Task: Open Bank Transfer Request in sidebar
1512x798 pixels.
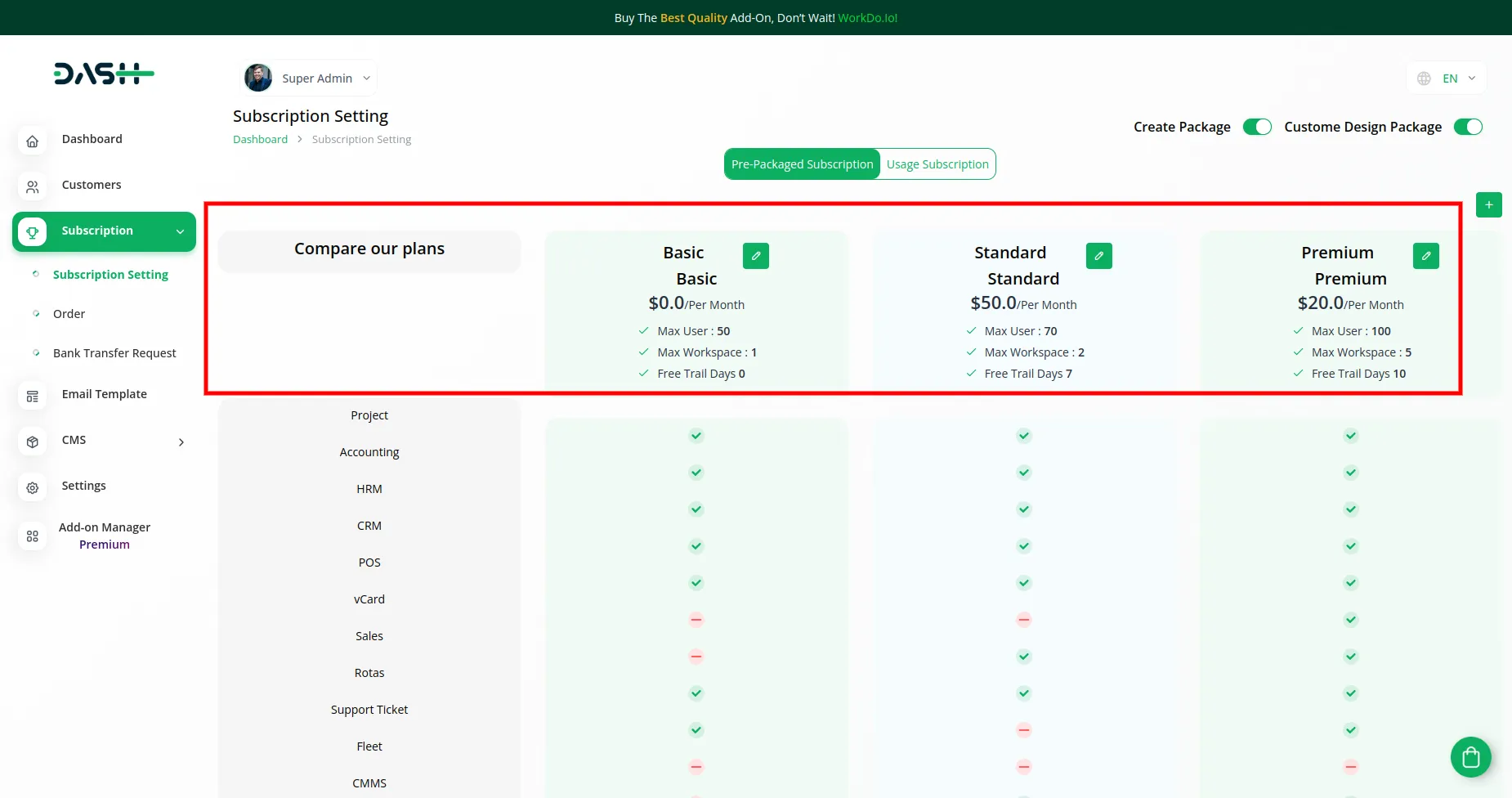Action: [114, 353]
